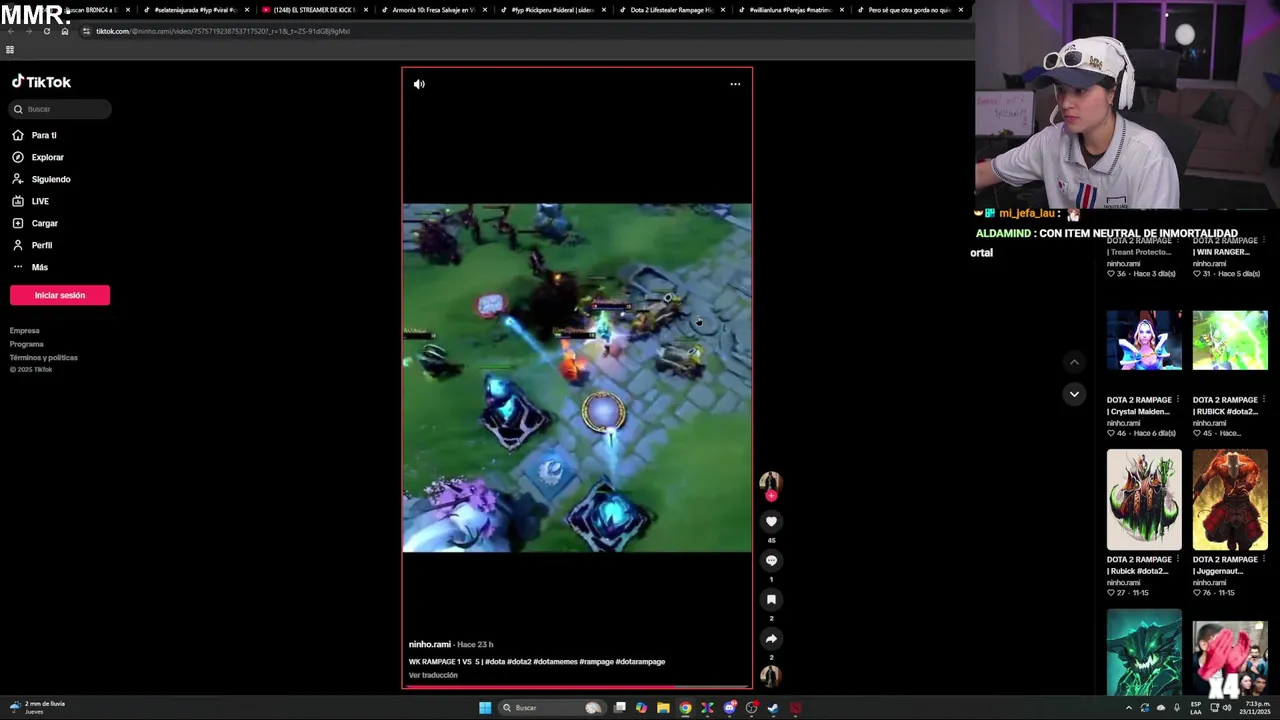Switch to the Dota 2 Lifestealer Rampage tab
Viewport: 1280px width, 720px height.
click(x=671, y=10)
